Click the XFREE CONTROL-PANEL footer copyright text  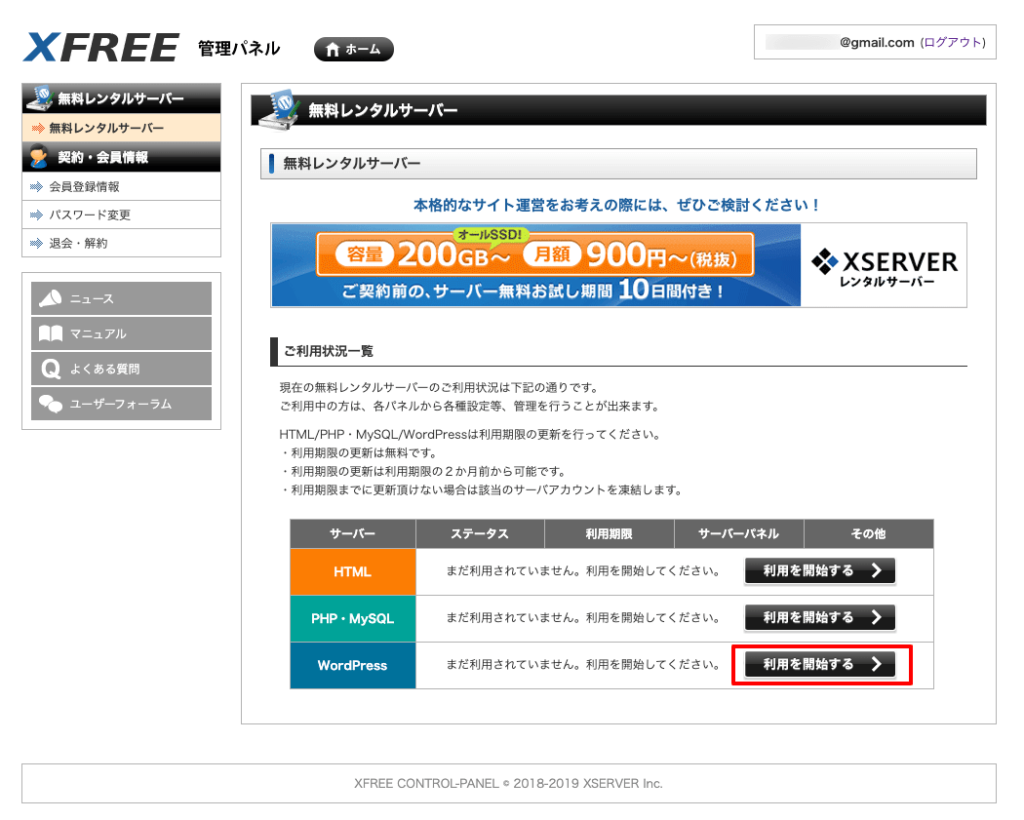[x=508, y=783]
